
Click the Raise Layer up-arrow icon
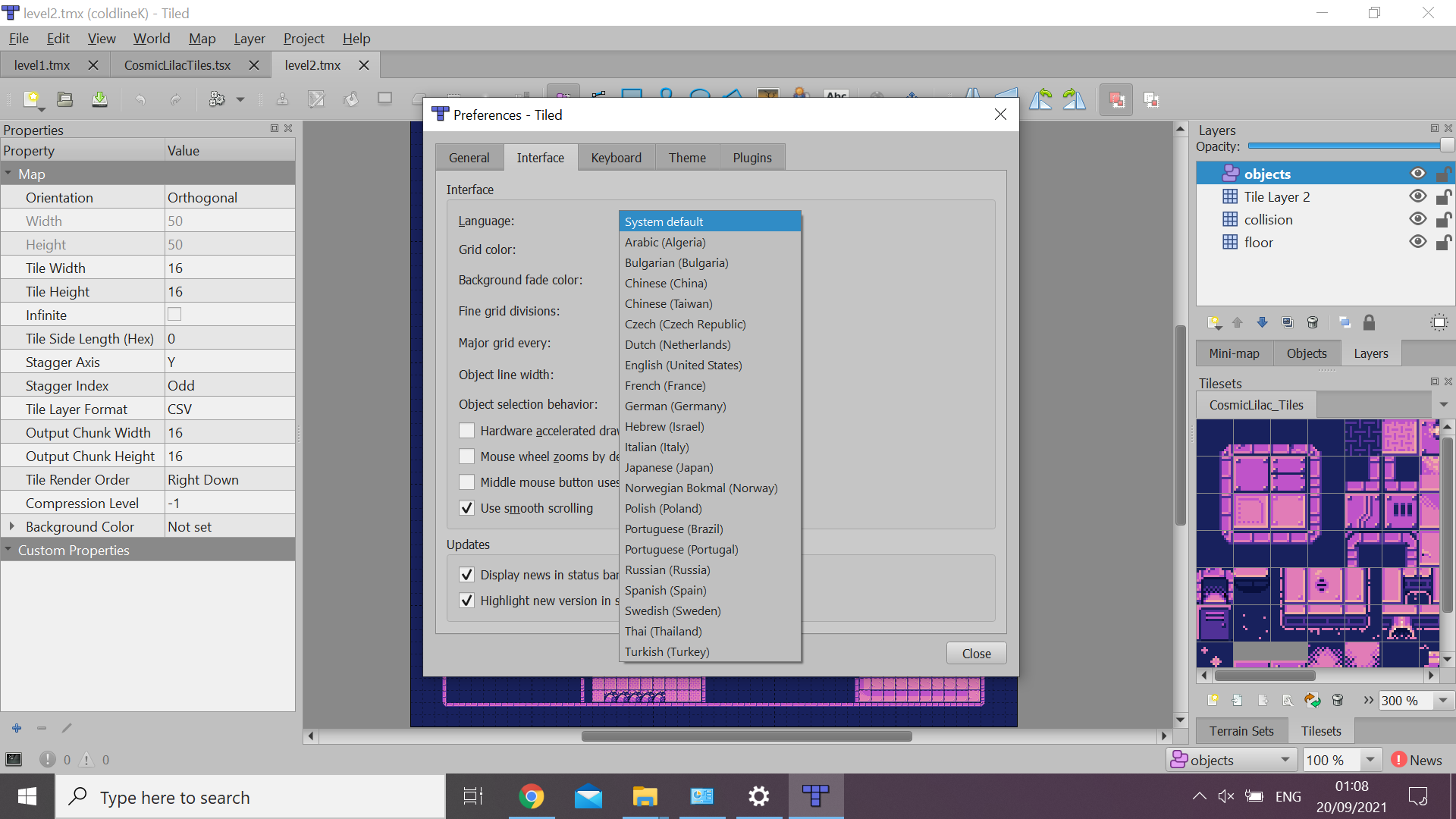(x=1238, y=322)
